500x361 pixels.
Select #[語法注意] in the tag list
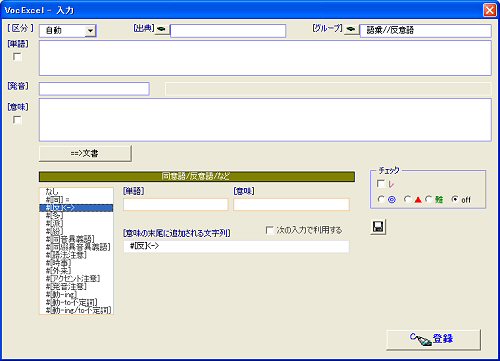tap(76, 255)
